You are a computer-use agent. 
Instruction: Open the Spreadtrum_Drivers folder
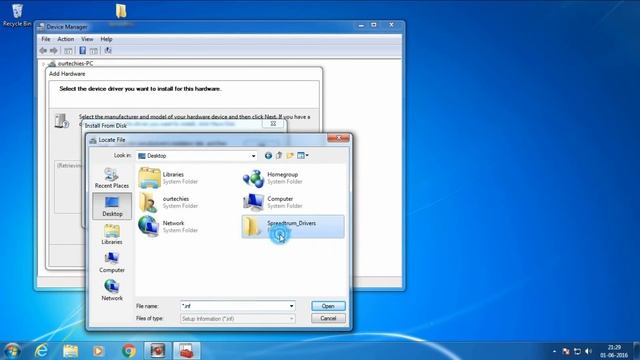point(293,227)
